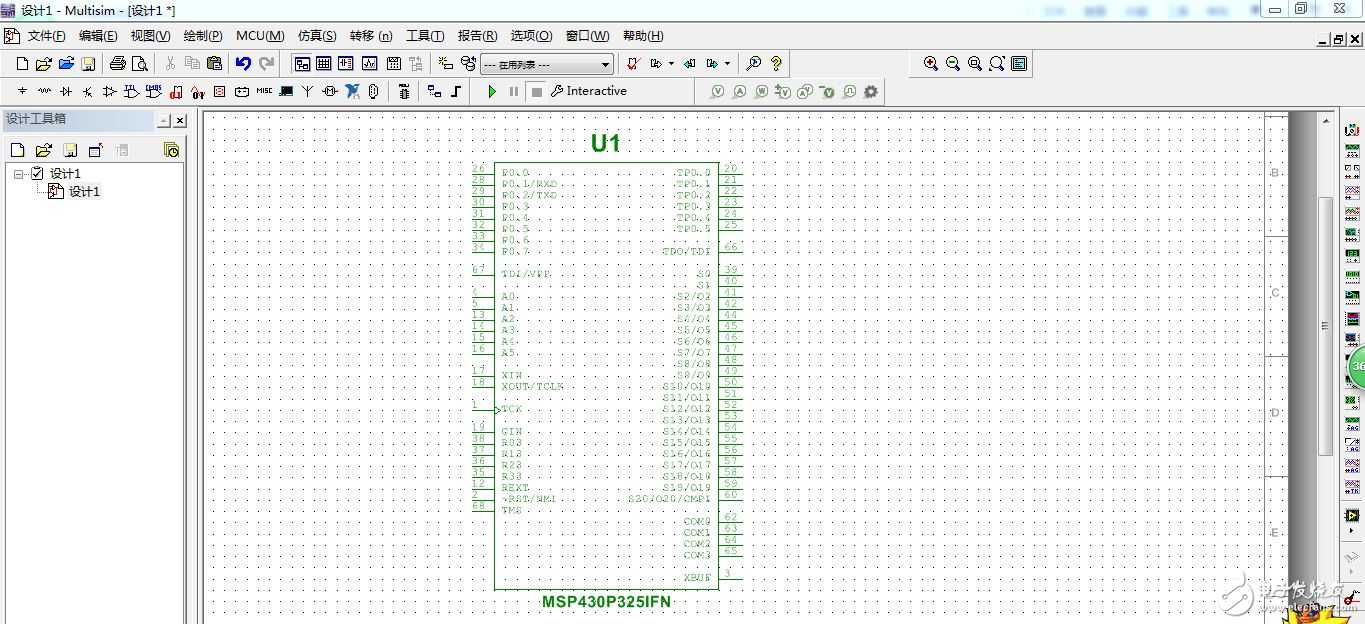Select the 设计1 schematic sheet in tree
The image size is (1365, 624).
click(x=84, y=191)
